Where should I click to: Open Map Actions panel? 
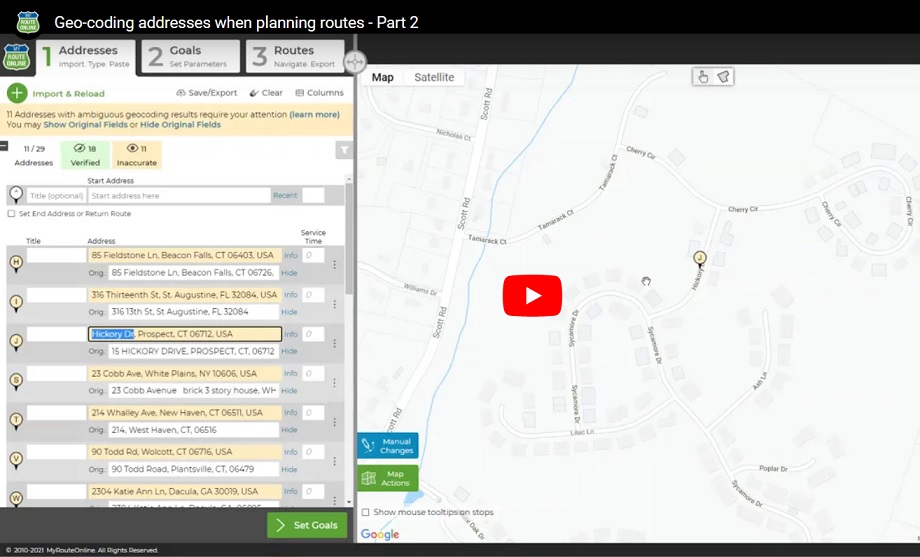[x=387, y=478]
